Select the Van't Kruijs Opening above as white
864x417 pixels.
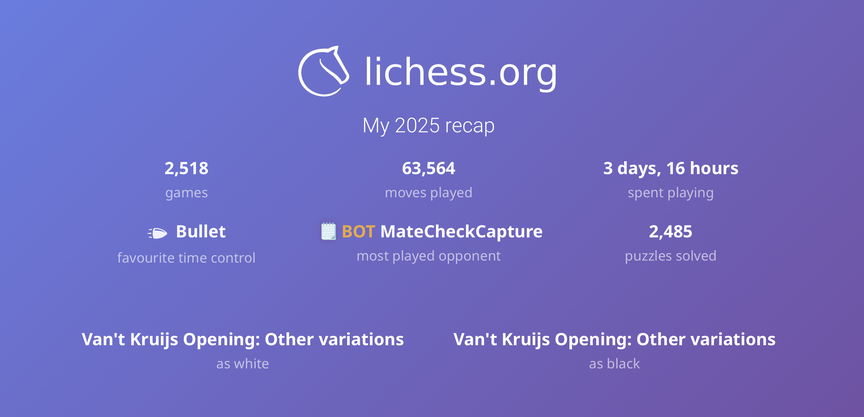coord(243,339)
